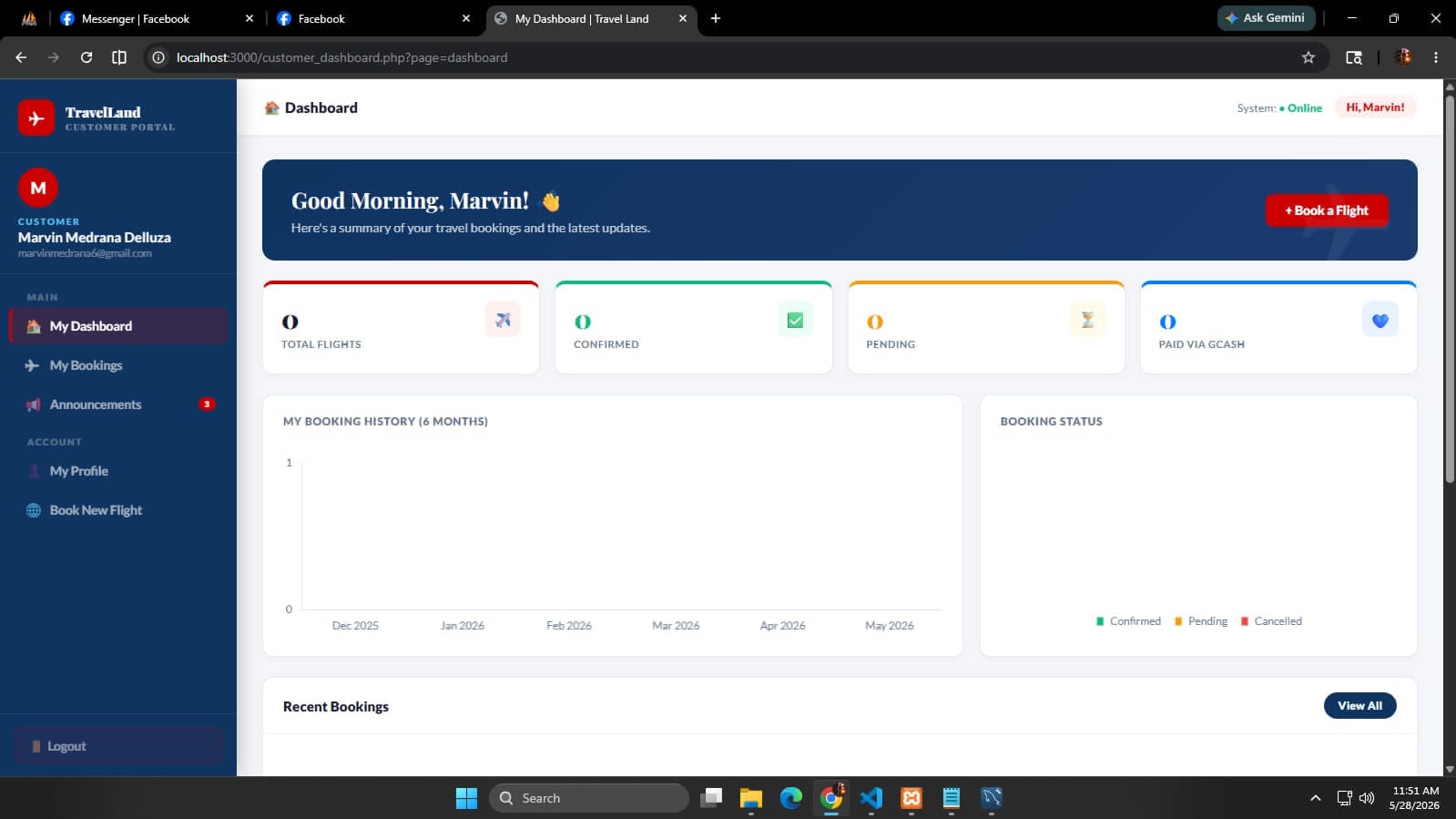Screen dimensions: 1456x819
Task: Click the May 2026 chart axis label
Action: click(x=890, y=626)
